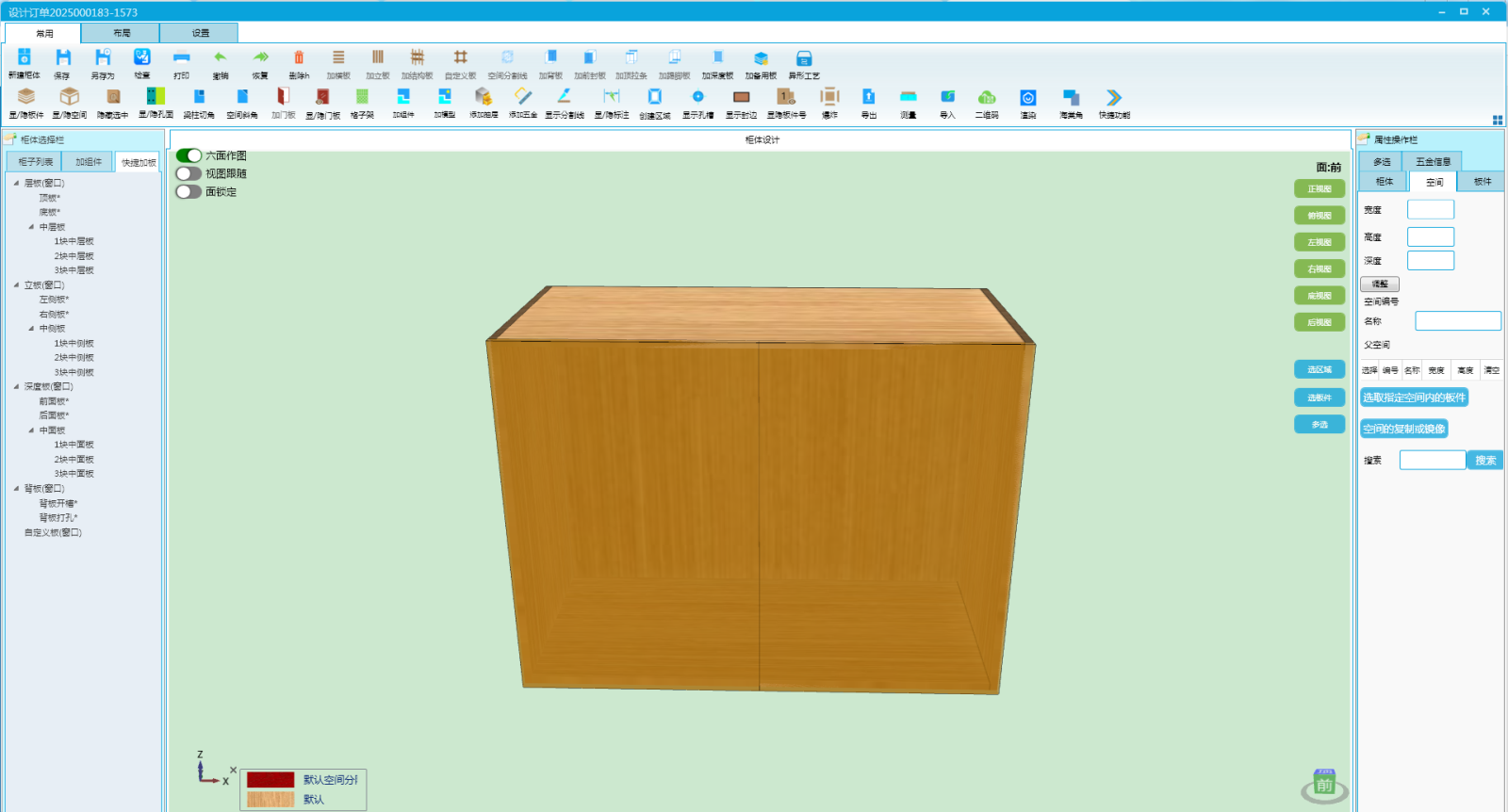Click the 二维码 QR code icon
The height and width of the screenshot is (812, 1508).
(987, 96)
